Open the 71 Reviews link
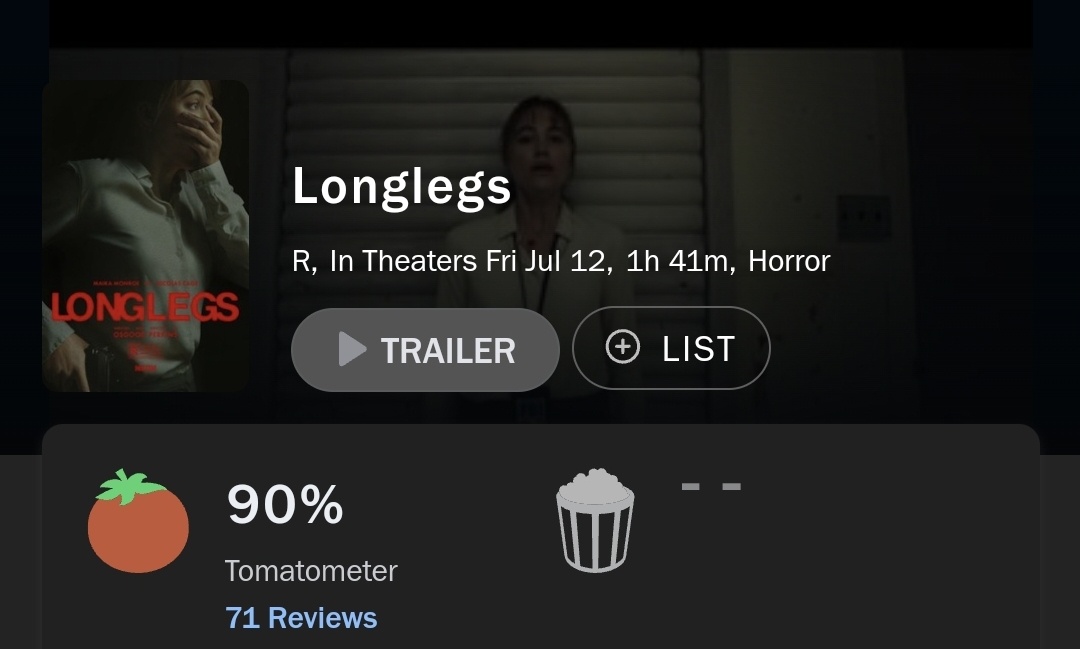The width and height of the screenshot is (1080, 649). (301, 617)
